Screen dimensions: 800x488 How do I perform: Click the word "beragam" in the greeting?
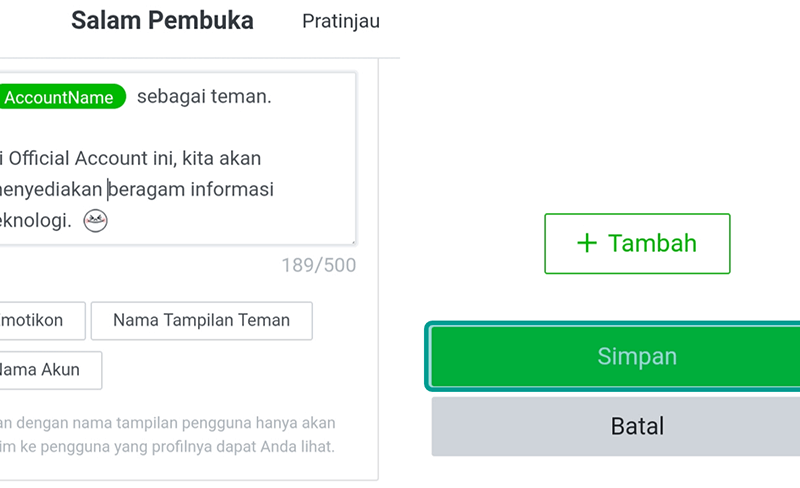(147, 190)
